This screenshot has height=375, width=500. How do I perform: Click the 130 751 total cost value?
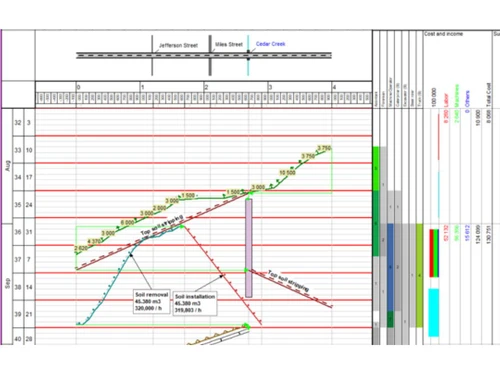click(x=488, y=235)
